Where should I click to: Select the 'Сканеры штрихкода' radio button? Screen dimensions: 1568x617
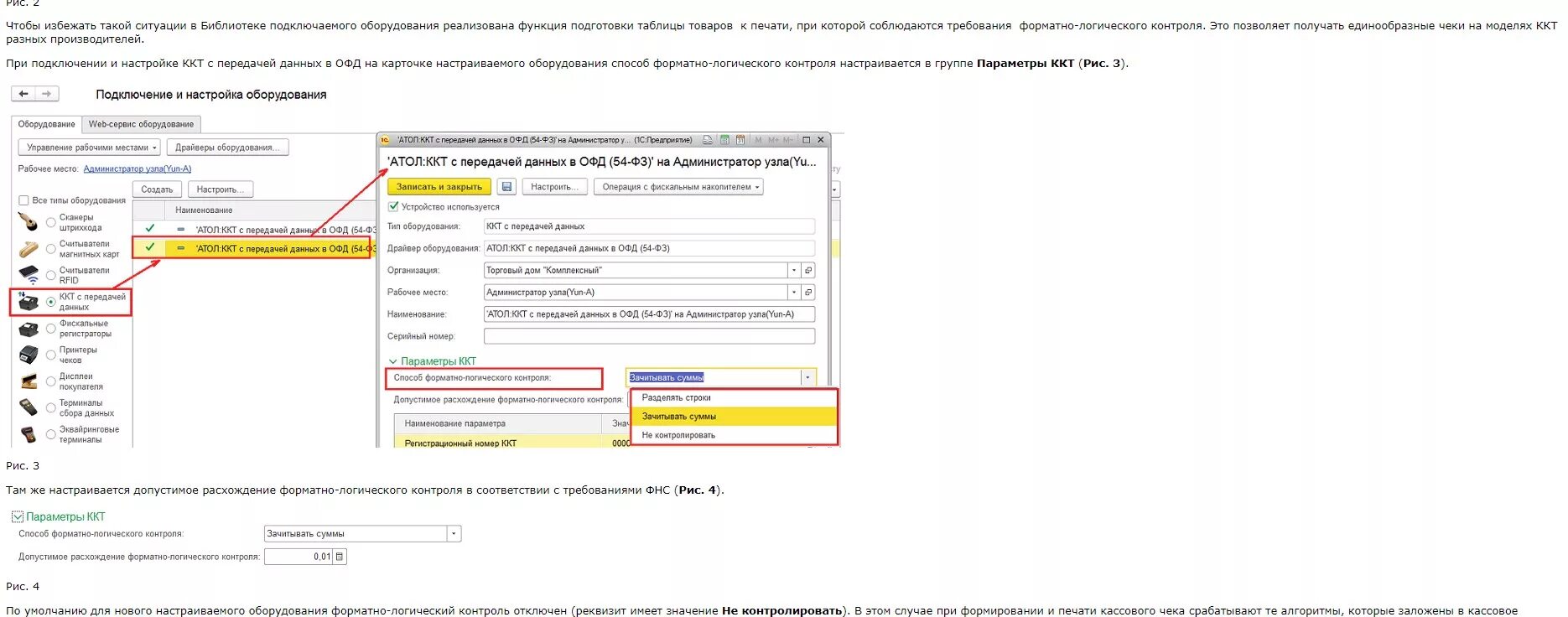coord(51,222)
